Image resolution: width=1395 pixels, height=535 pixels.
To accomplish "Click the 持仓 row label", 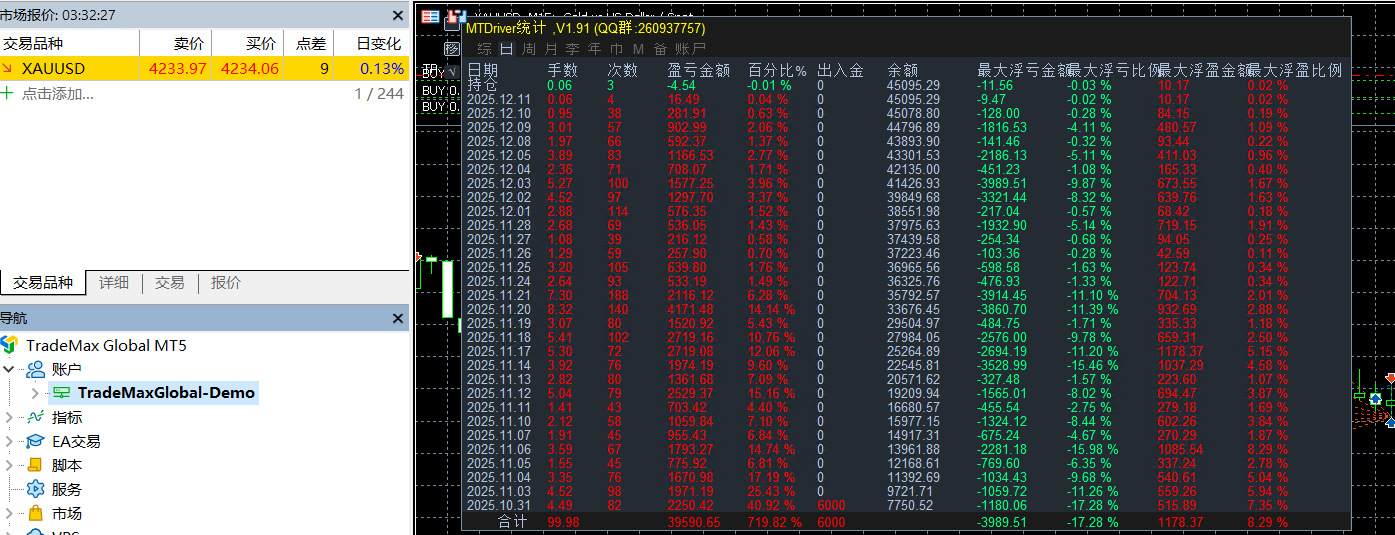I will [482, 85].
